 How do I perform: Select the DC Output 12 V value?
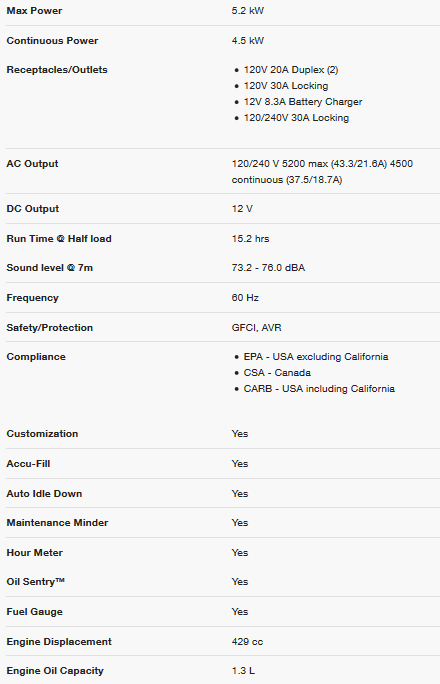242,209
